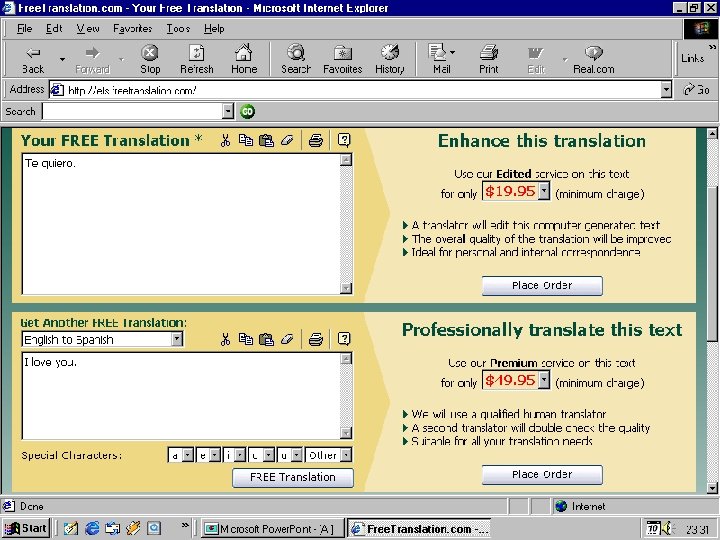Cut text in Your FREE Translation panel
This screenshot has width=720, height=540.
click(x=225, y=141)
